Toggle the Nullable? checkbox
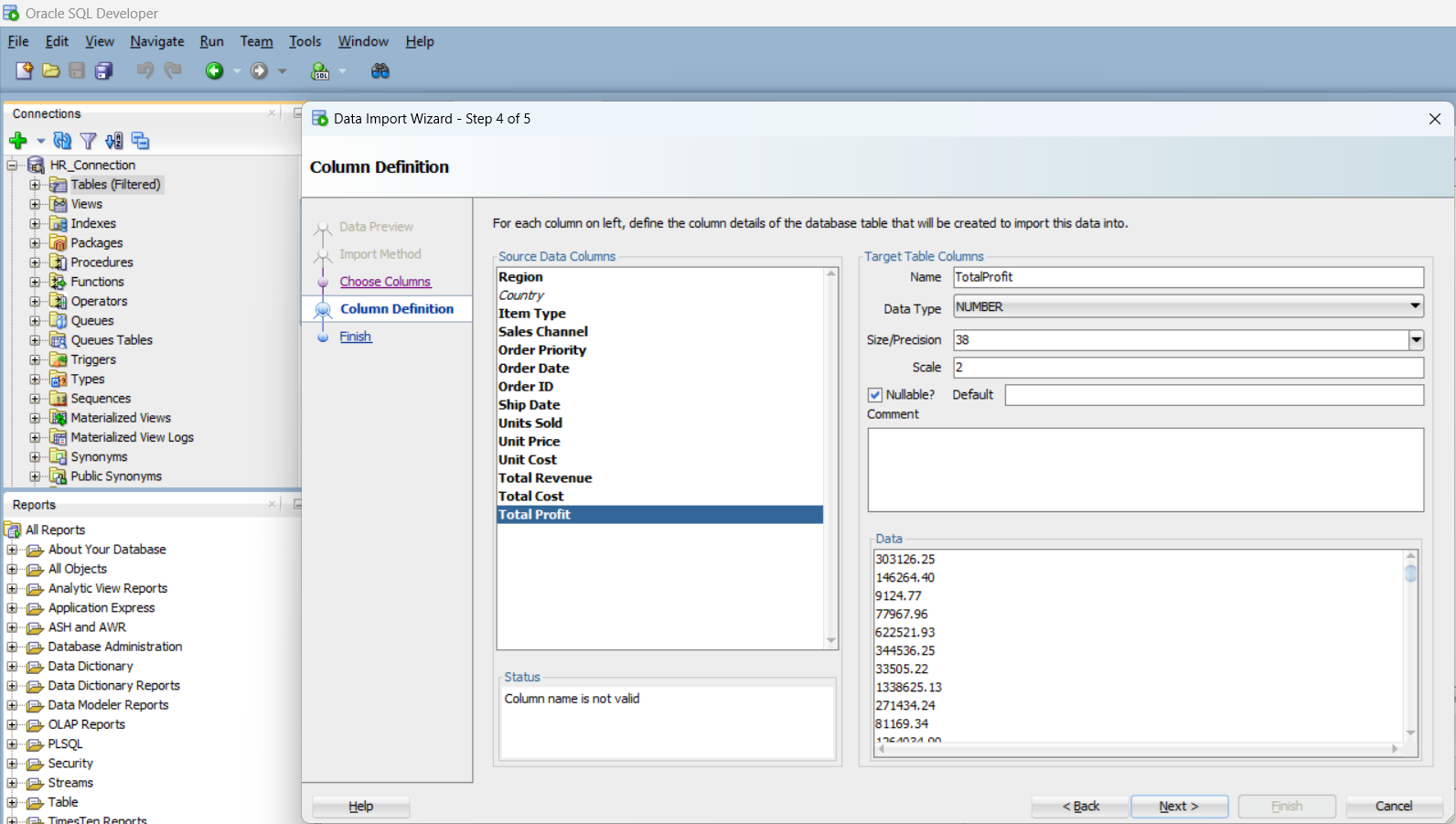Image resolution: width=1456 pixels, height=824 pixels. pyautogui.click(x=875, y=395)
